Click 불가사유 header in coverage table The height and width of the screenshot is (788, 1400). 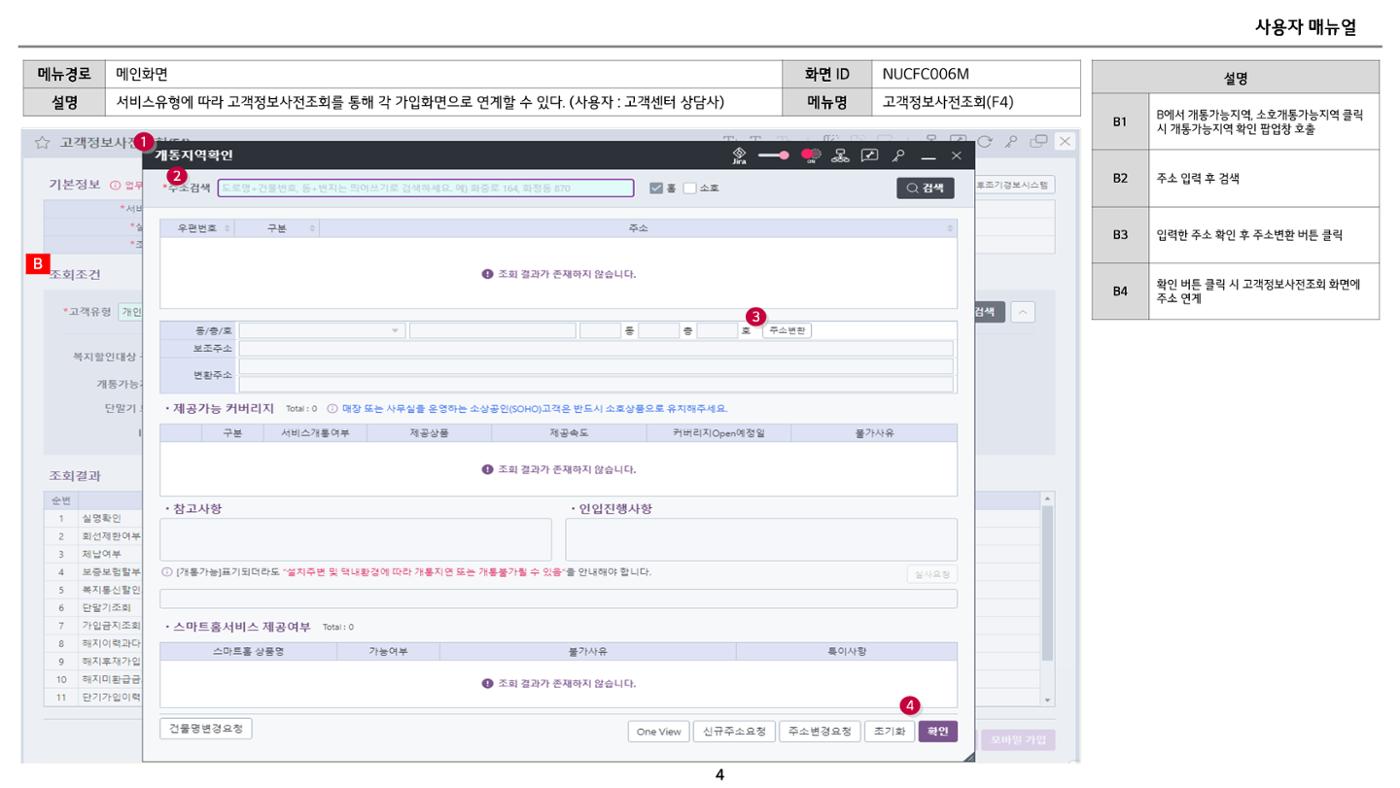coord(874,433)
